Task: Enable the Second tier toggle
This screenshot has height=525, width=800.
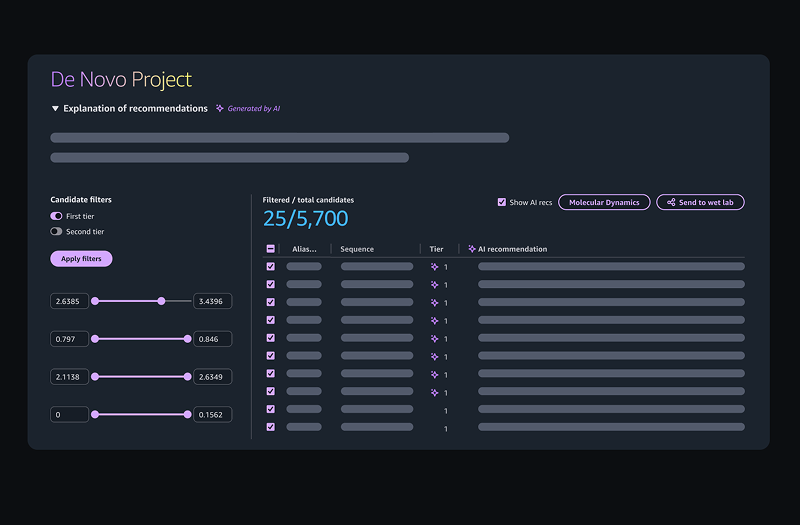Action: (57, 232)
